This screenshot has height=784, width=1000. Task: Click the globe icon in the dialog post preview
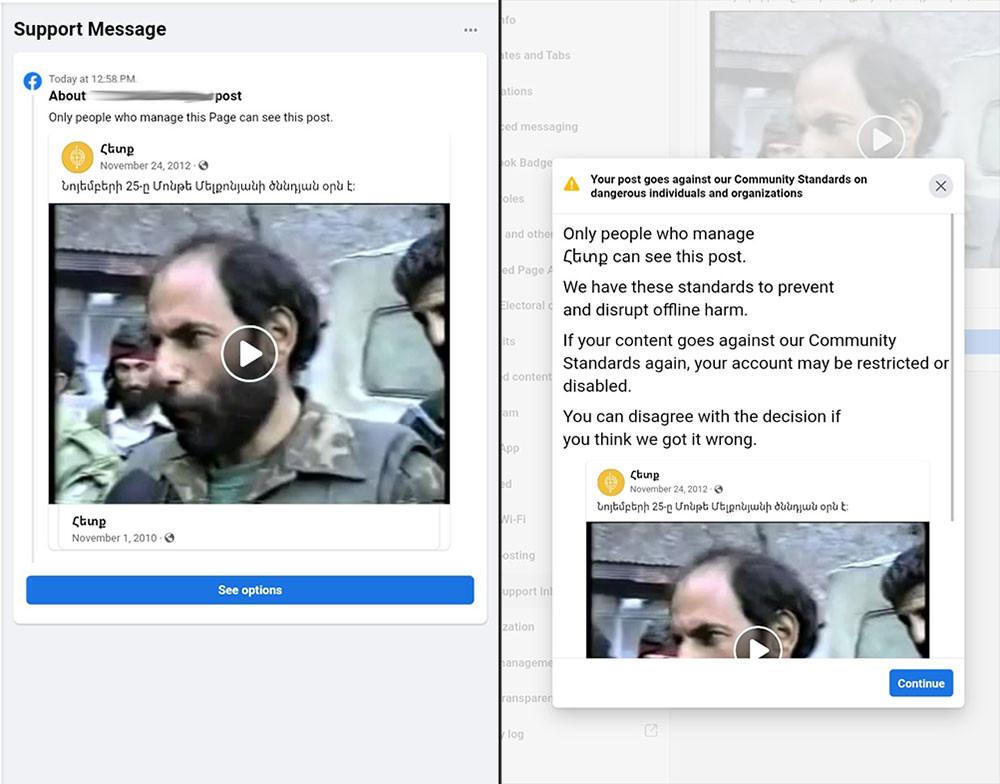tap(719, 489)
